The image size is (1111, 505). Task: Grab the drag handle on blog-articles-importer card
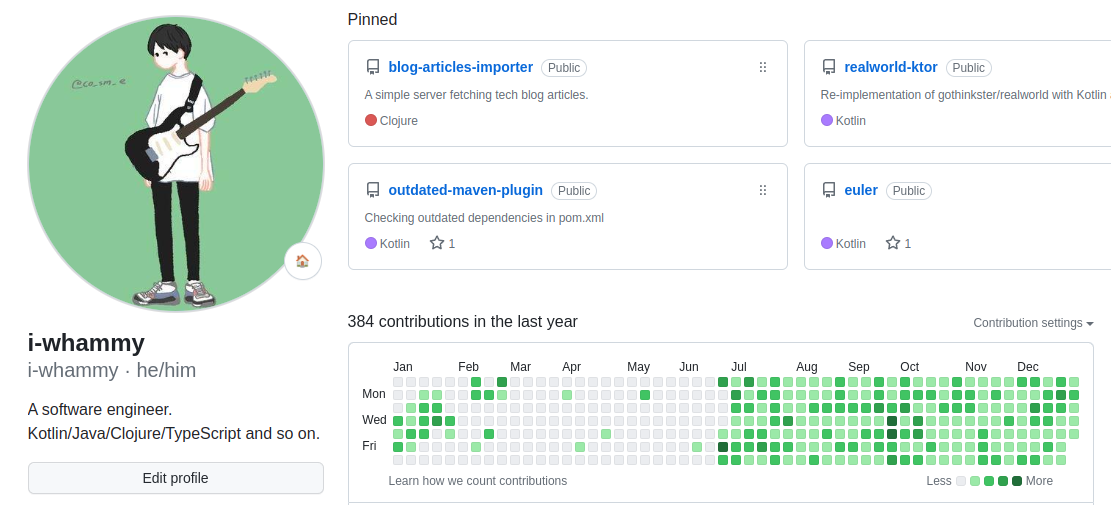pyautogui.click(x=763, y=67)
